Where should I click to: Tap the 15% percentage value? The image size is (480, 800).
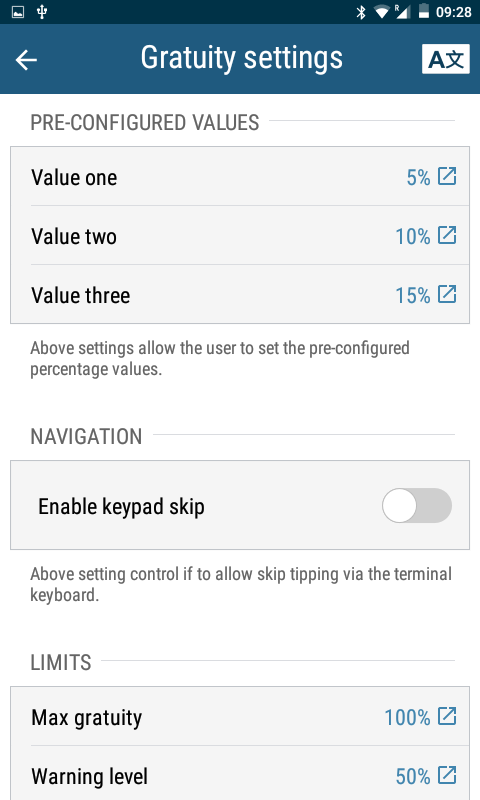pos(413,295)
